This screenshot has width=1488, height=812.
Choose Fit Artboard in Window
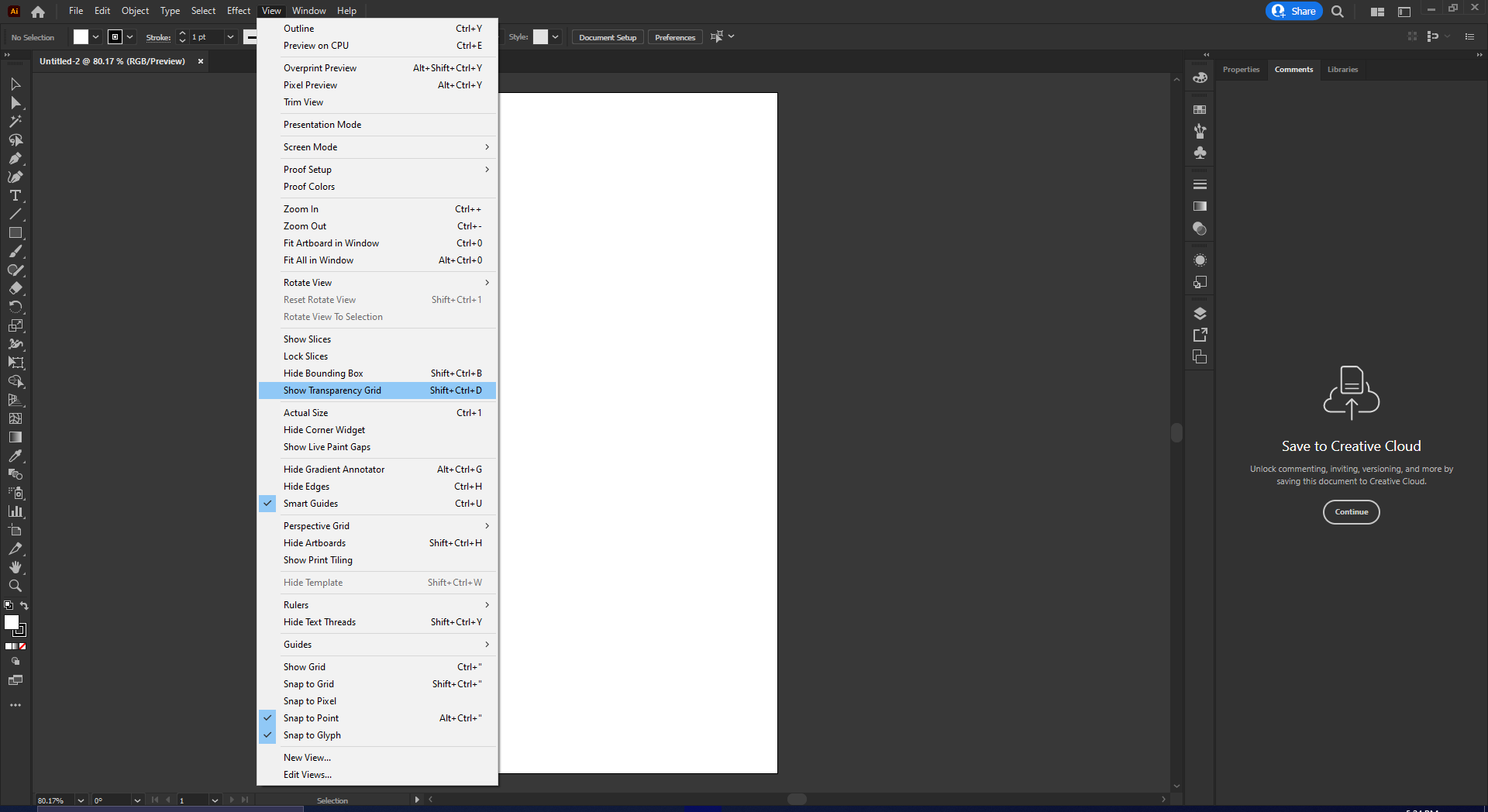377,243
